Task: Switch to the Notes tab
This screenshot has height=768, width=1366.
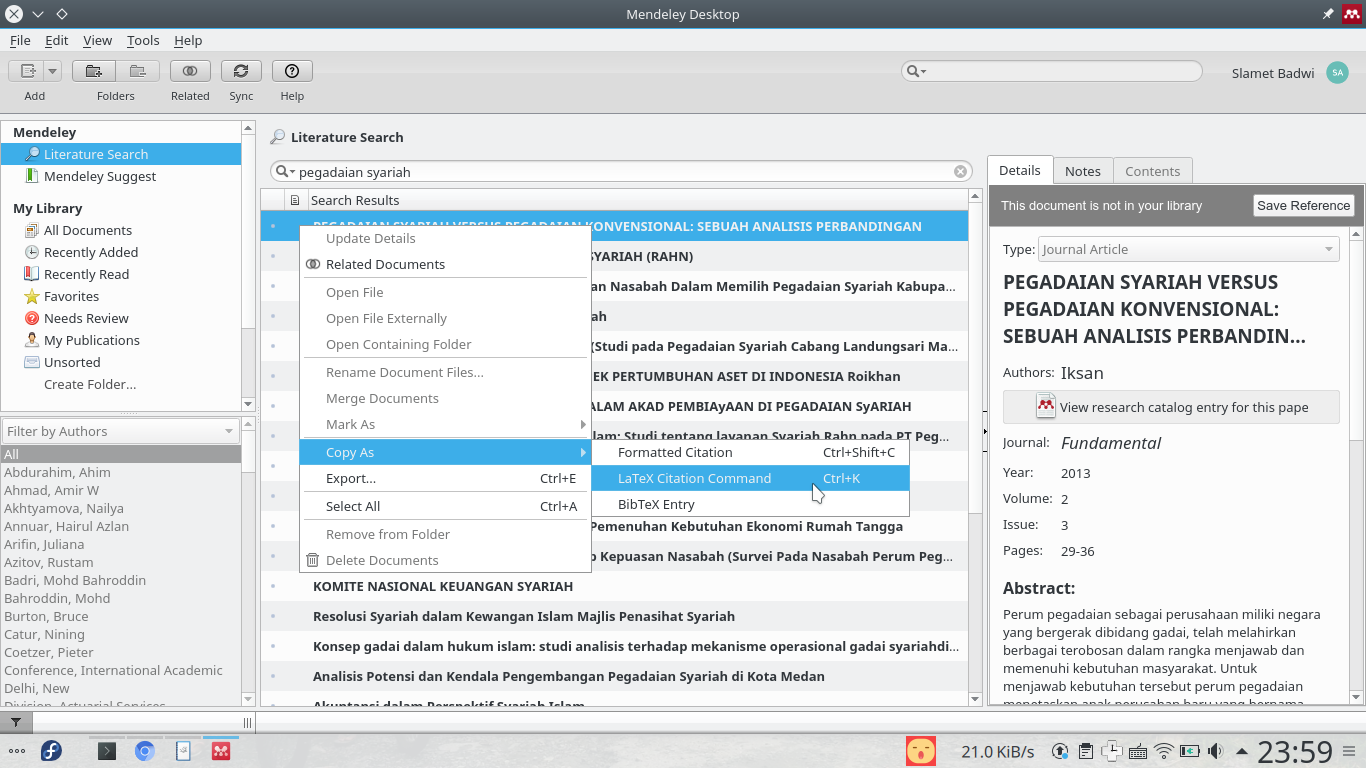Action: [1082, 171]
